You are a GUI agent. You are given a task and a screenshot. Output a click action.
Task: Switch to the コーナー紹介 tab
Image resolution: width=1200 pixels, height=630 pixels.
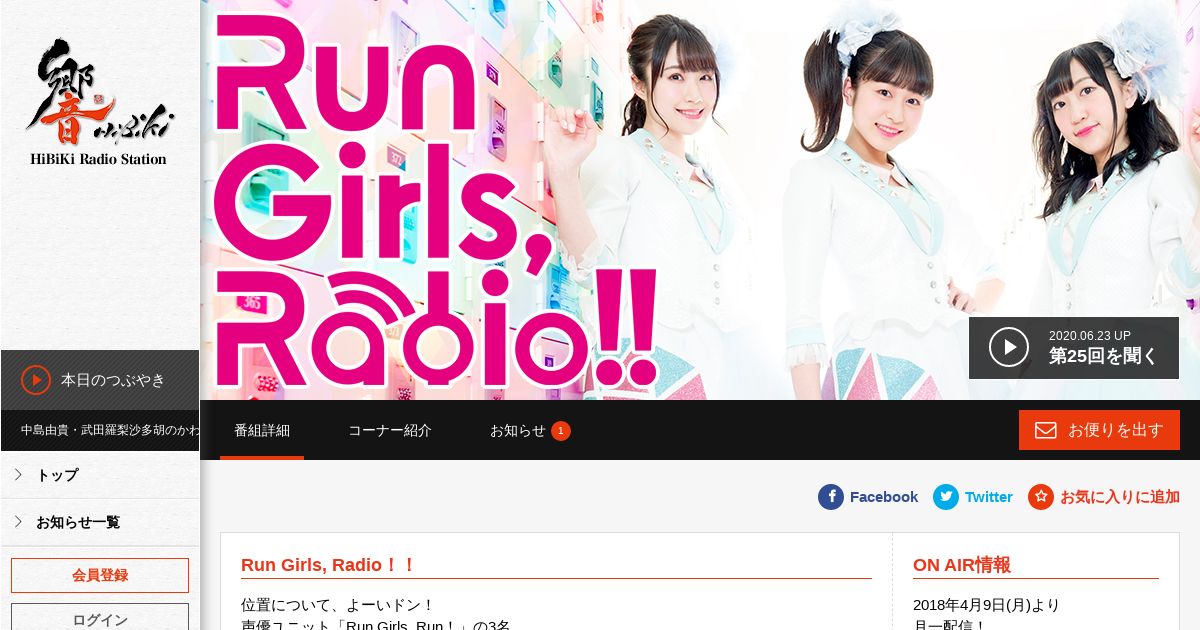point(390,430)
